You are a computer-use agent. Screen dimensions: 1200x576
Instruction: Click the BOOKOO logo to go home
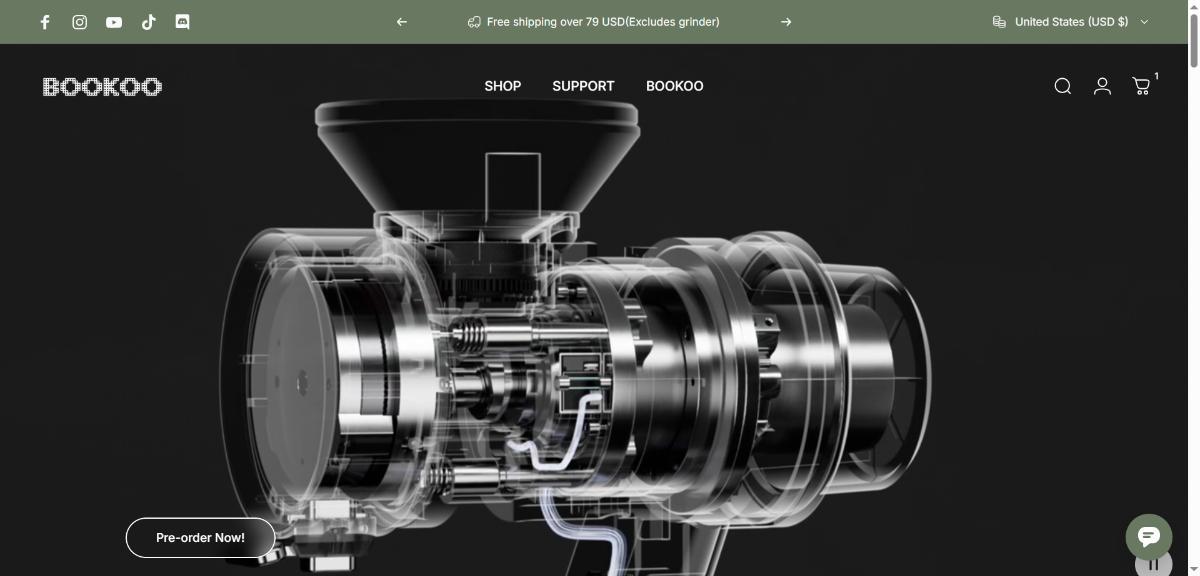[102, 87]
